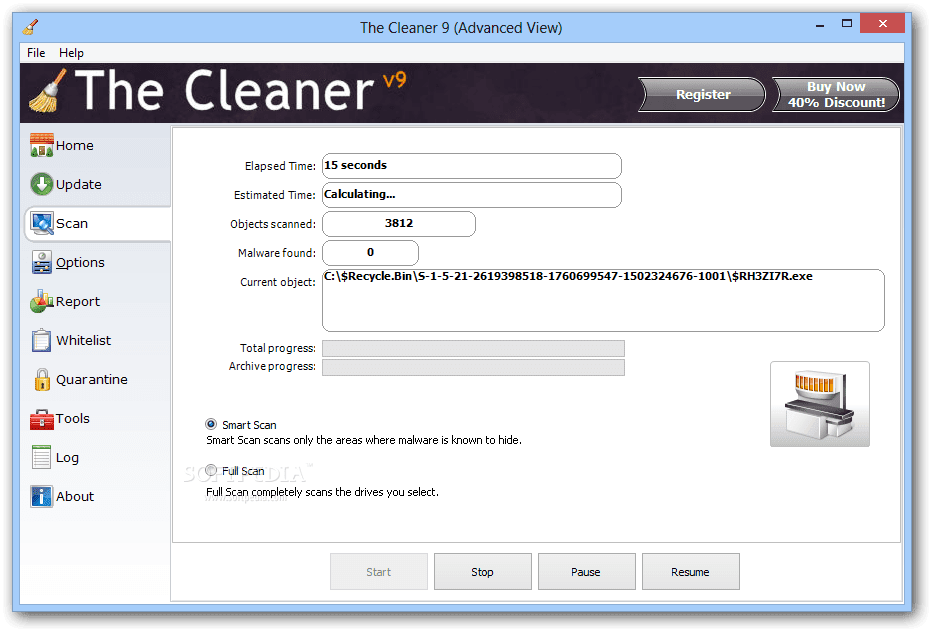Close The Cleaner window
This screenshot has width=932, height=632.
coord(883,24)
